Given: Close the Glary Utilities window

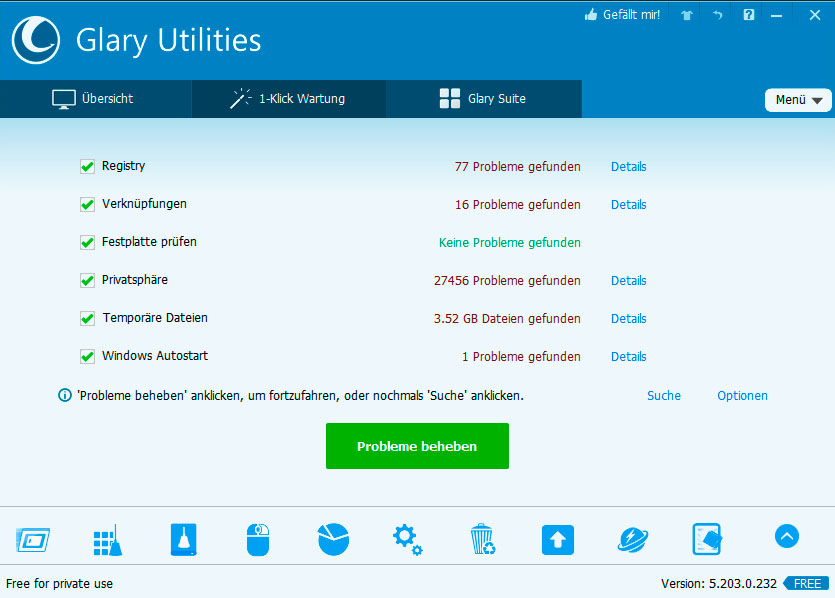Looking at the screenshot, I should pyautogui.click(x=815, y=15).
